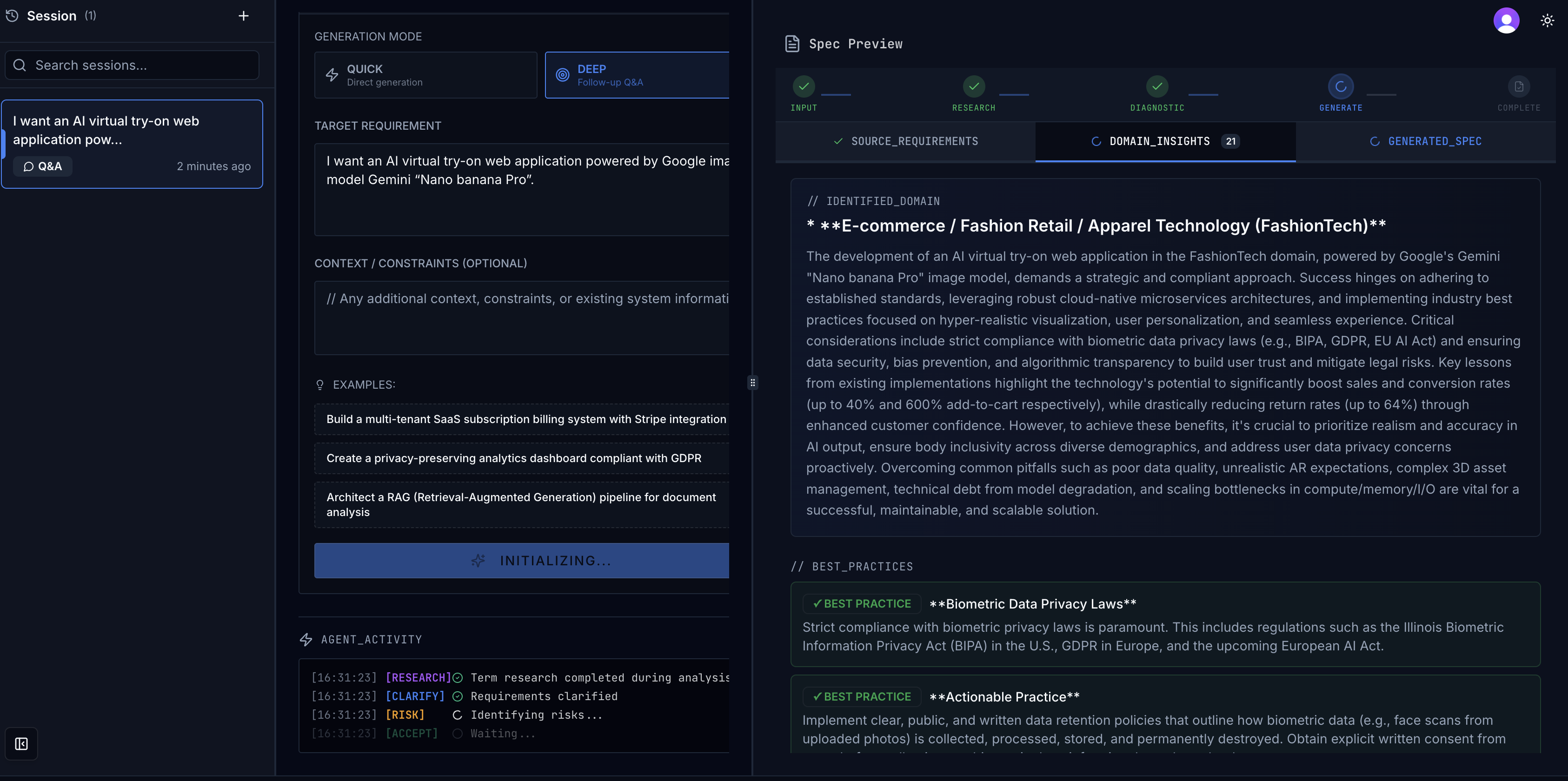Viewport: 1568px width, 781px height.
Task: Collapse sidebar with bottom-left panel icon
Action: pyautogui.click(x=21, y=743)
